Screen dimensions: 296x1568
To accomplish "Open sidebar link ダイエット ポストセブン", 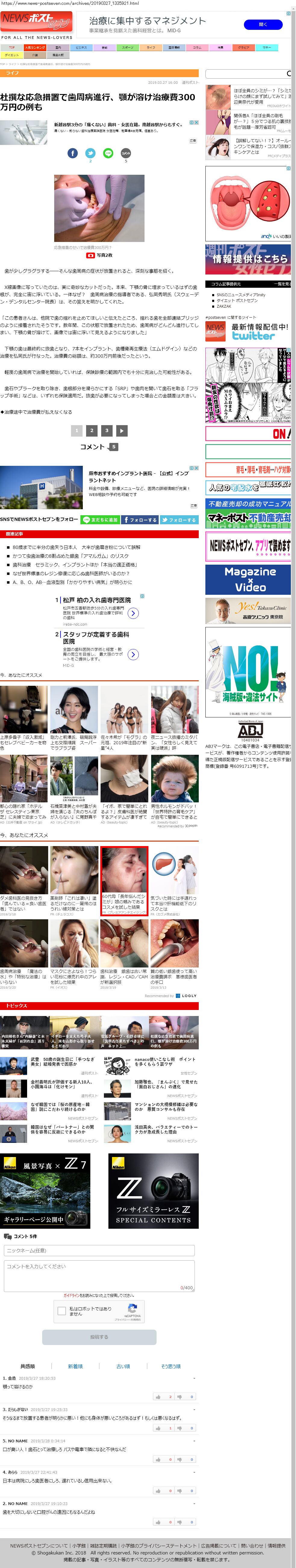I will pyautogui.click(x=237, y=300).
